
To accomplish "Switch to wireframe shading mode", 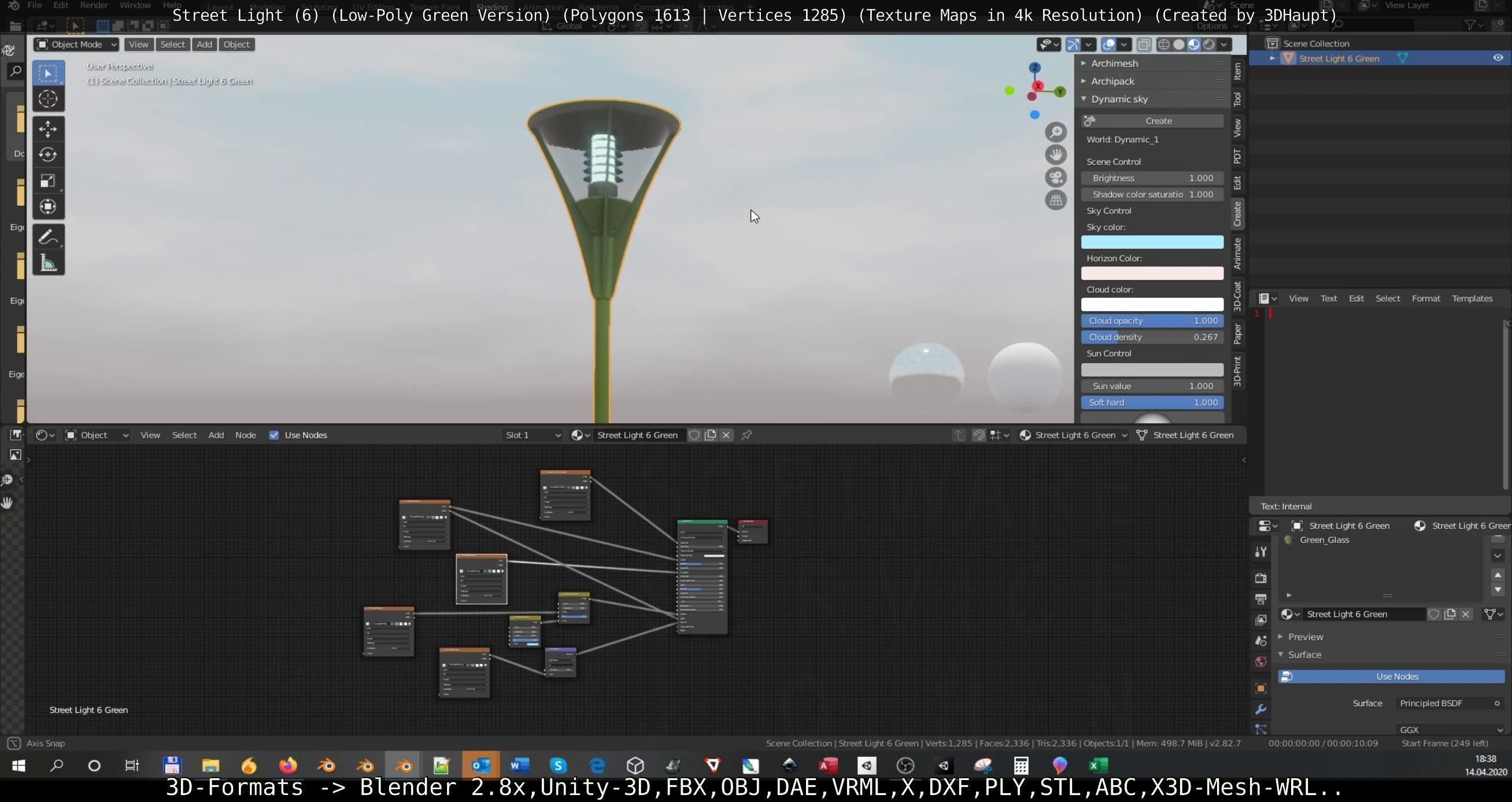I will pos(1164,45).
